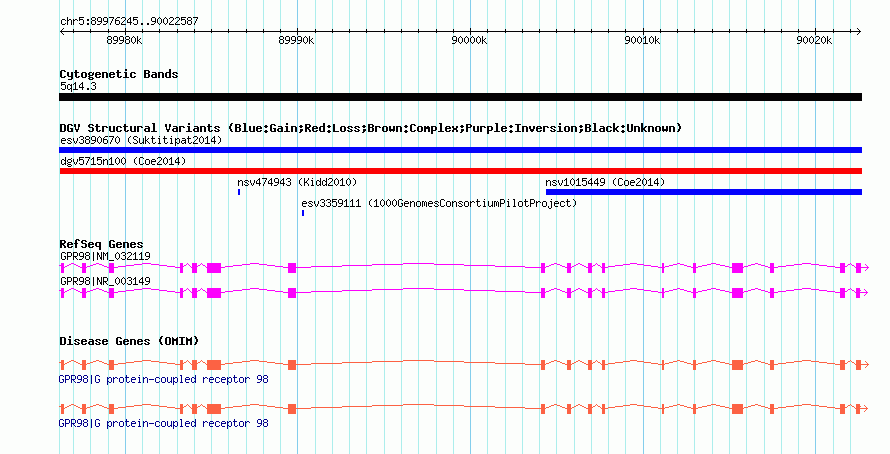This screenshot has height=454, width=890.
Task: Select the blue esv3890670 gain bar
Action: (x=460, y=150)
